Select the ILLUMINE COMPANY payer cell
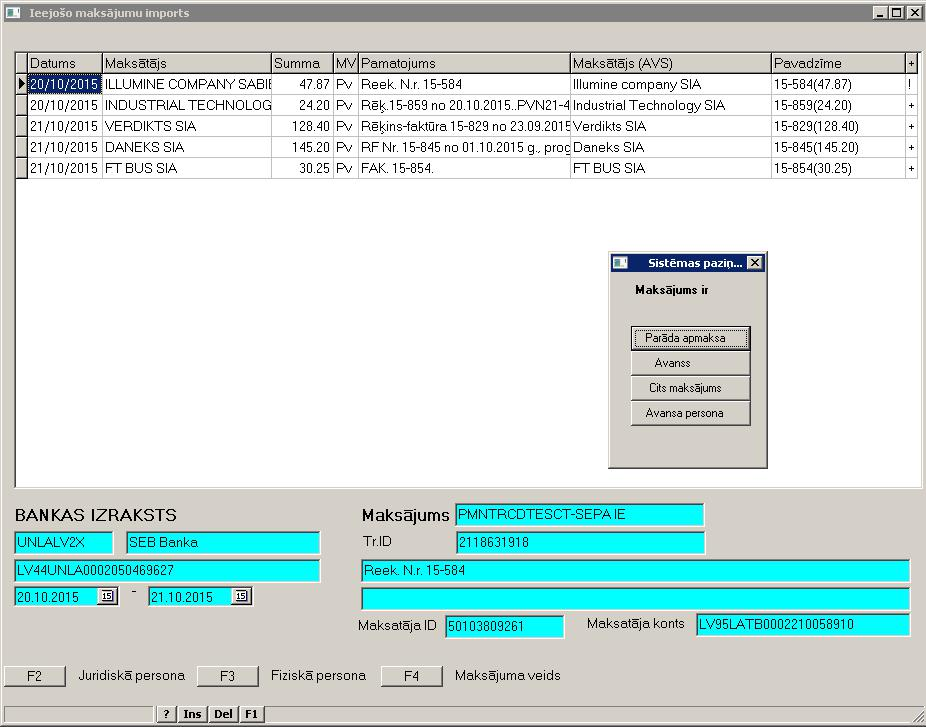The height and width of the screenshot is (727, 926). [187, 84]
